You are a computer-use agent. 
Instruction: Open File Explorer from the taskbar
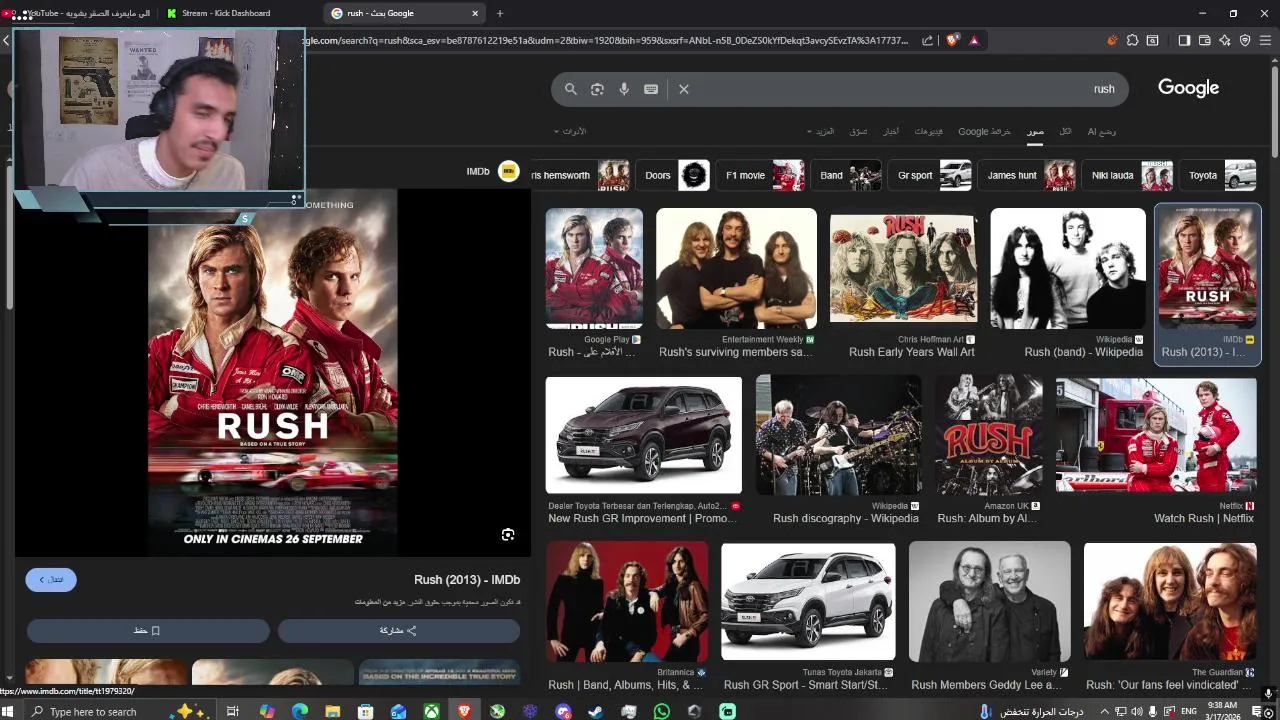pos(333,712)
